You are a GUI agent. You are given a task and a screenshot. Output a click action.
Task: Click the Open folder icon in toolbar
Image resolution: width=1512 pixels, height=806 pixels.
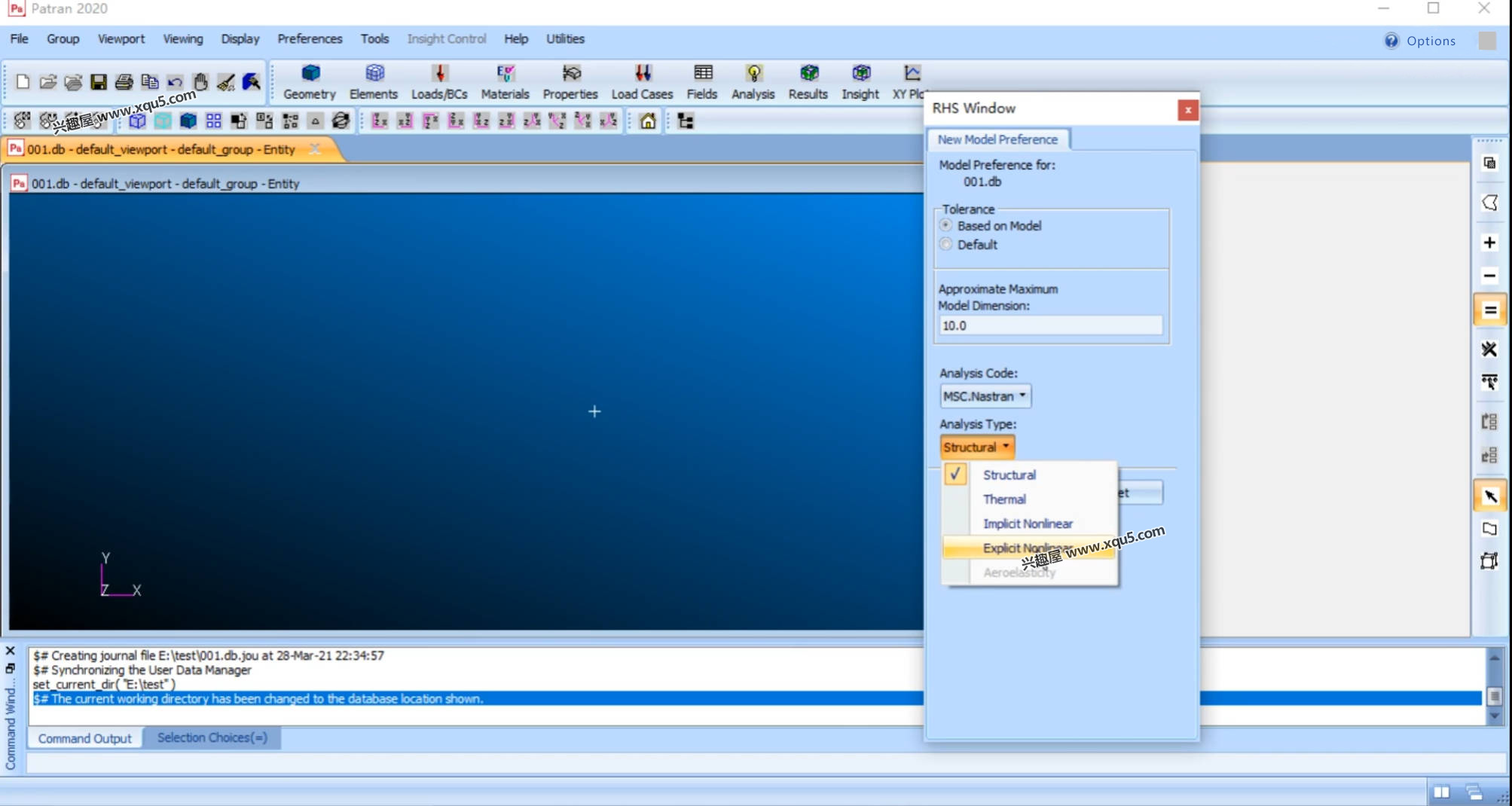47,81
